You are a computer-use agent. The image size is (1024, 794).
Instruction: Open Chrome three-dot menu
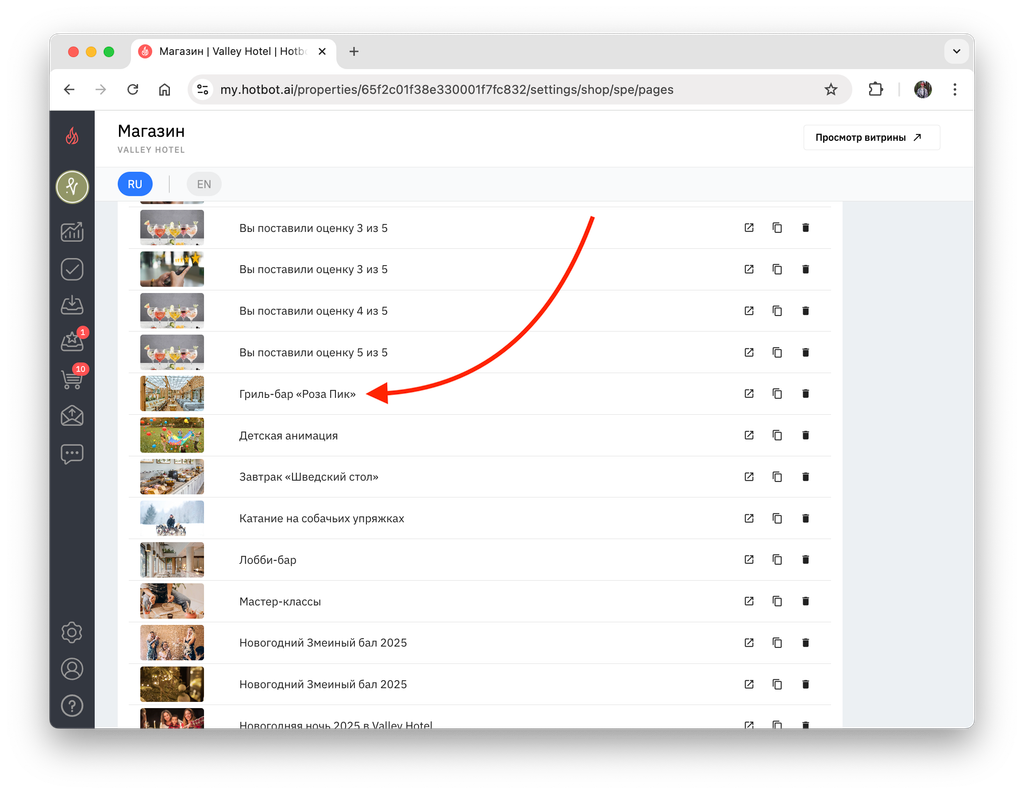pos(955,89)
